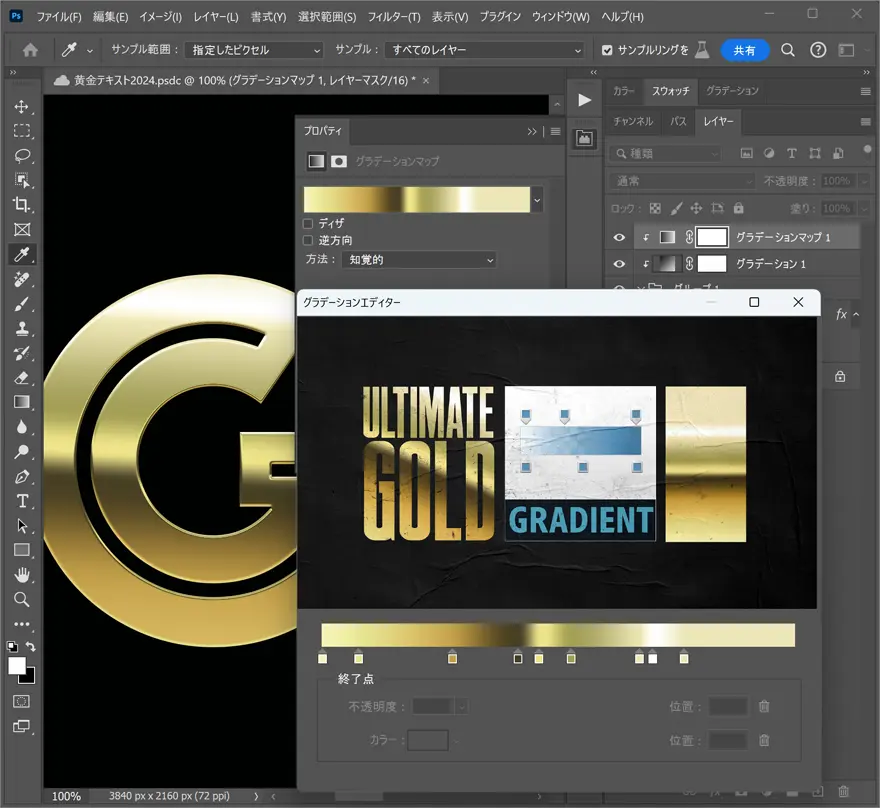Select the Blur tool

(22, 427)
